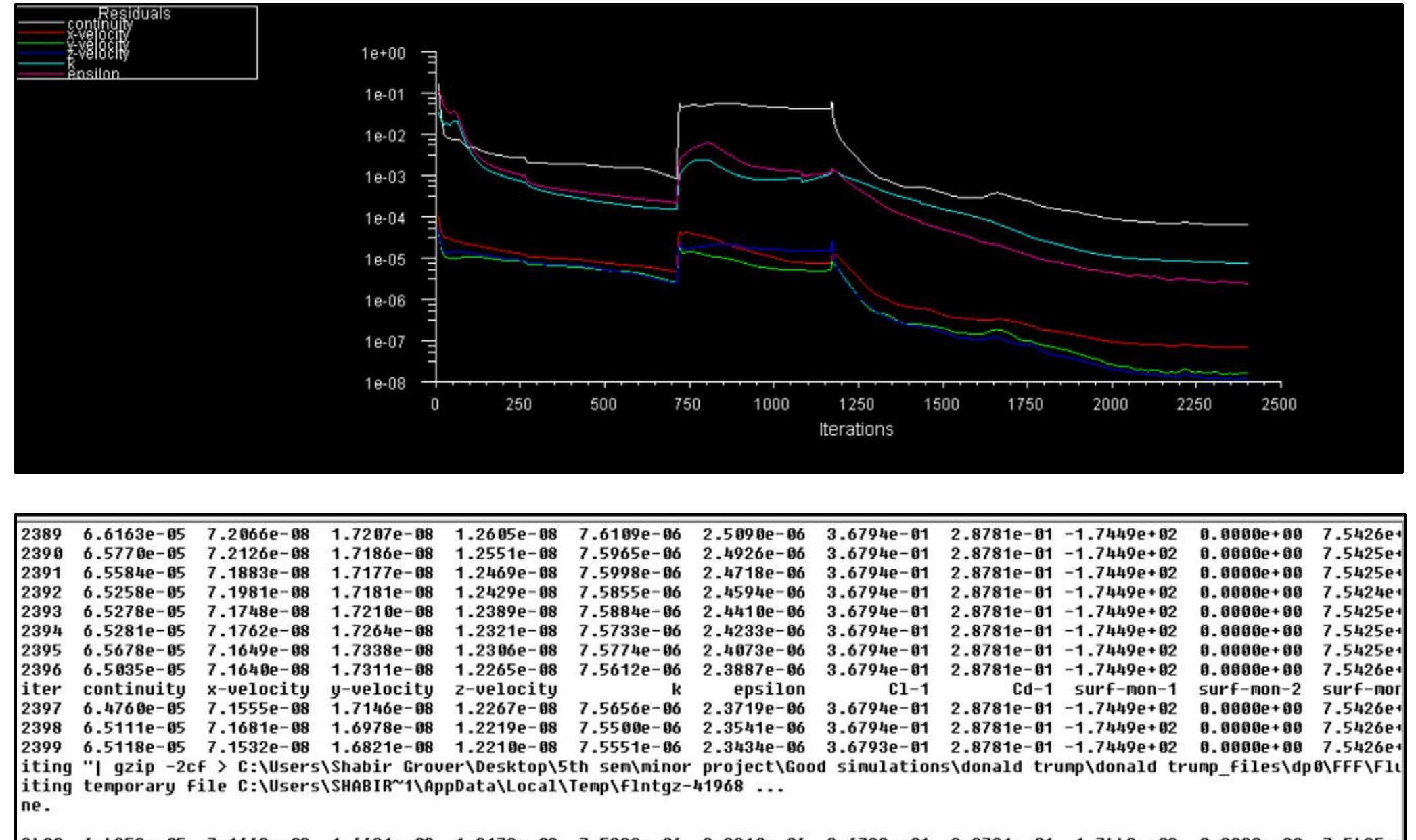1416x840 pixels.
Task: Select the "iter" console column header
Action: tap(41, 689)
